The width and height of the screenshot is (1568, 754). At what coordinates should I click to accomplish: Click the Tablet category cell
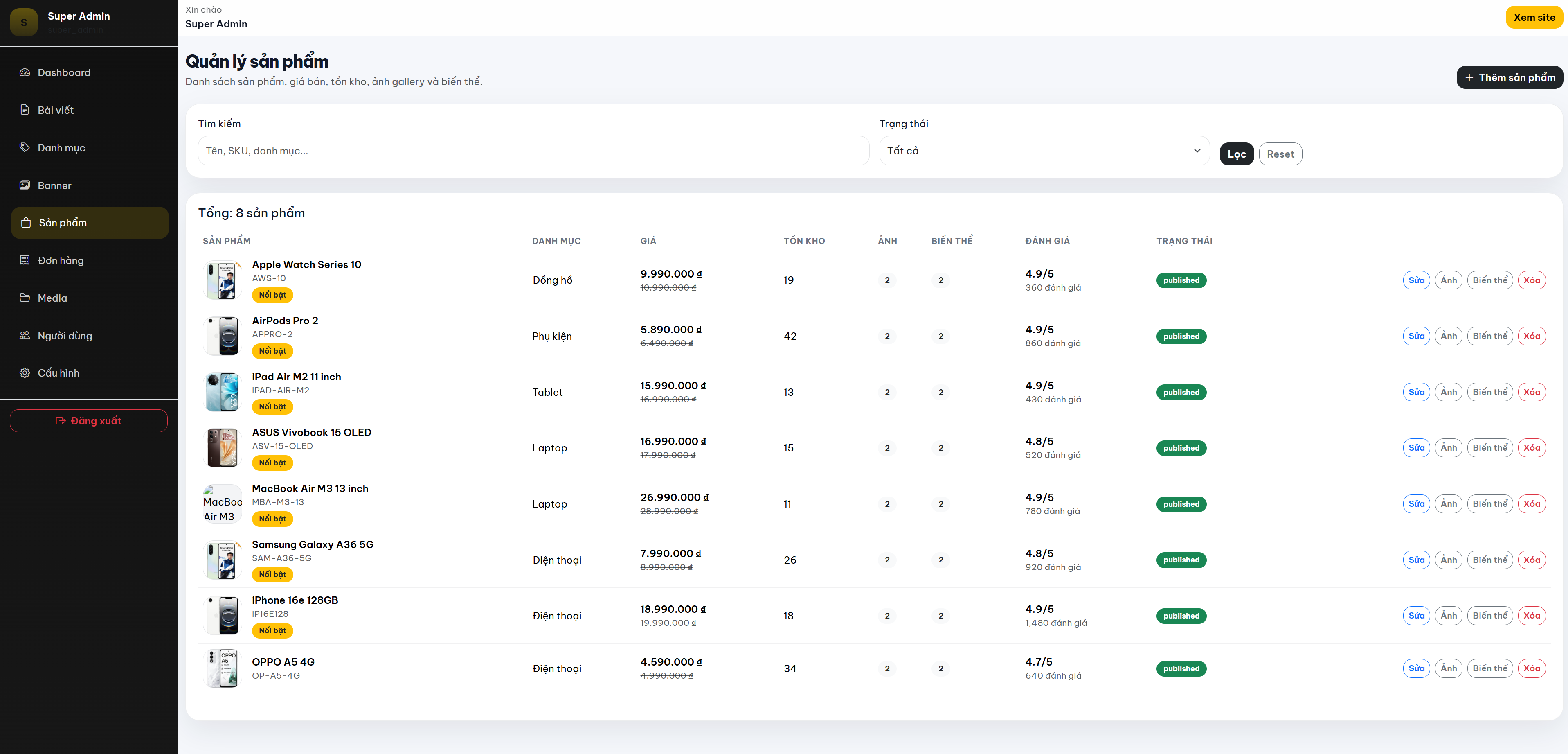pos(547,392)
